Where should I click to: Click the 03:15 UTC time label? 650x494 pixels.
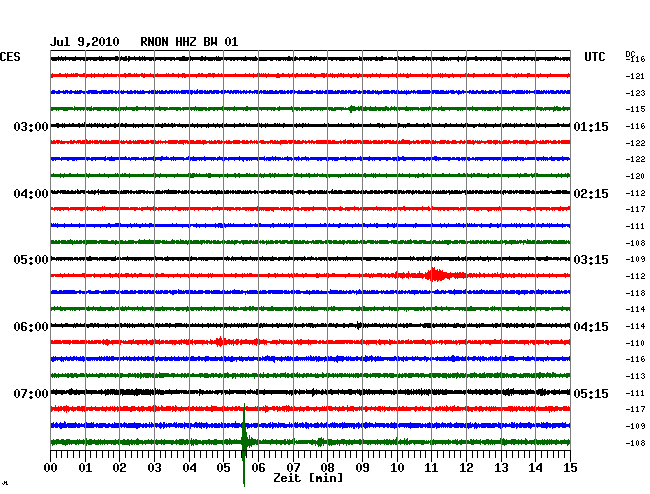pos(591,260)
